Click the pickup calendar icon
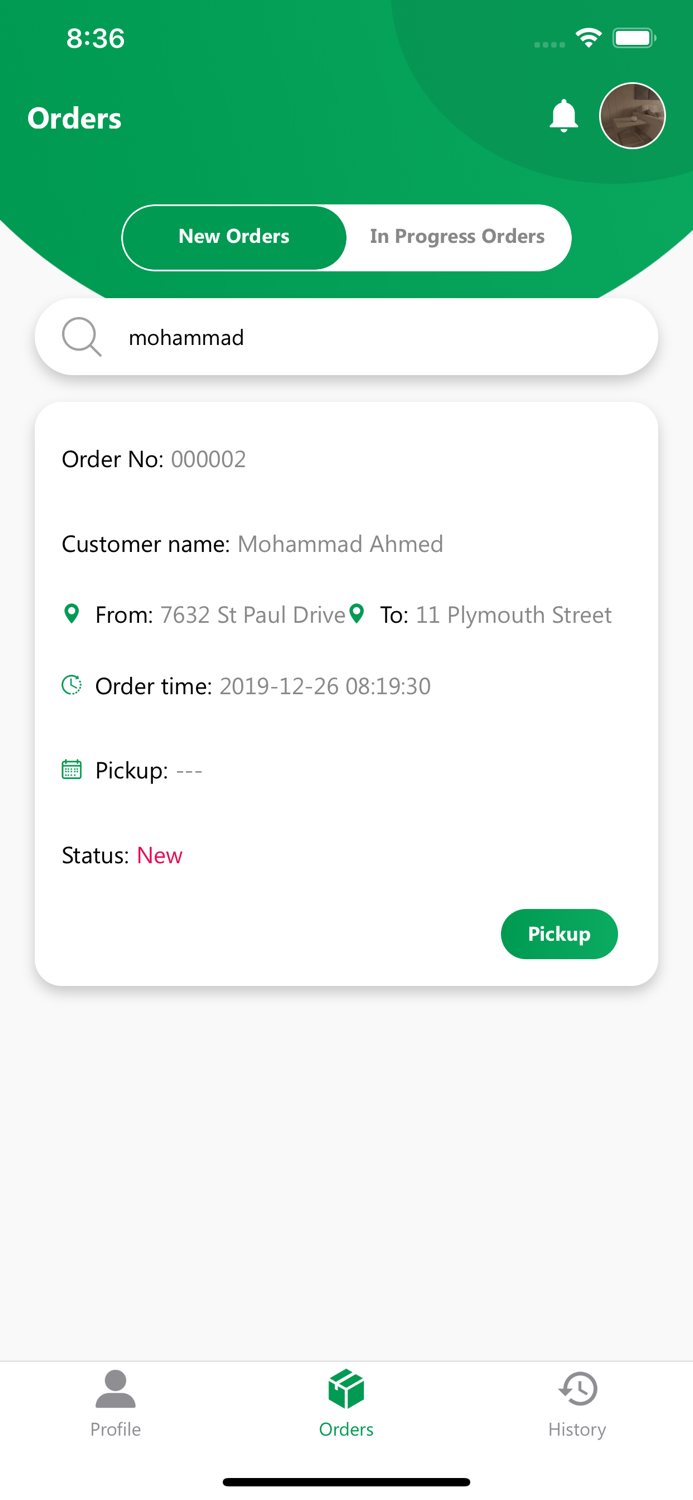This screenshot has width=693, height=1500. pos(71,769)
